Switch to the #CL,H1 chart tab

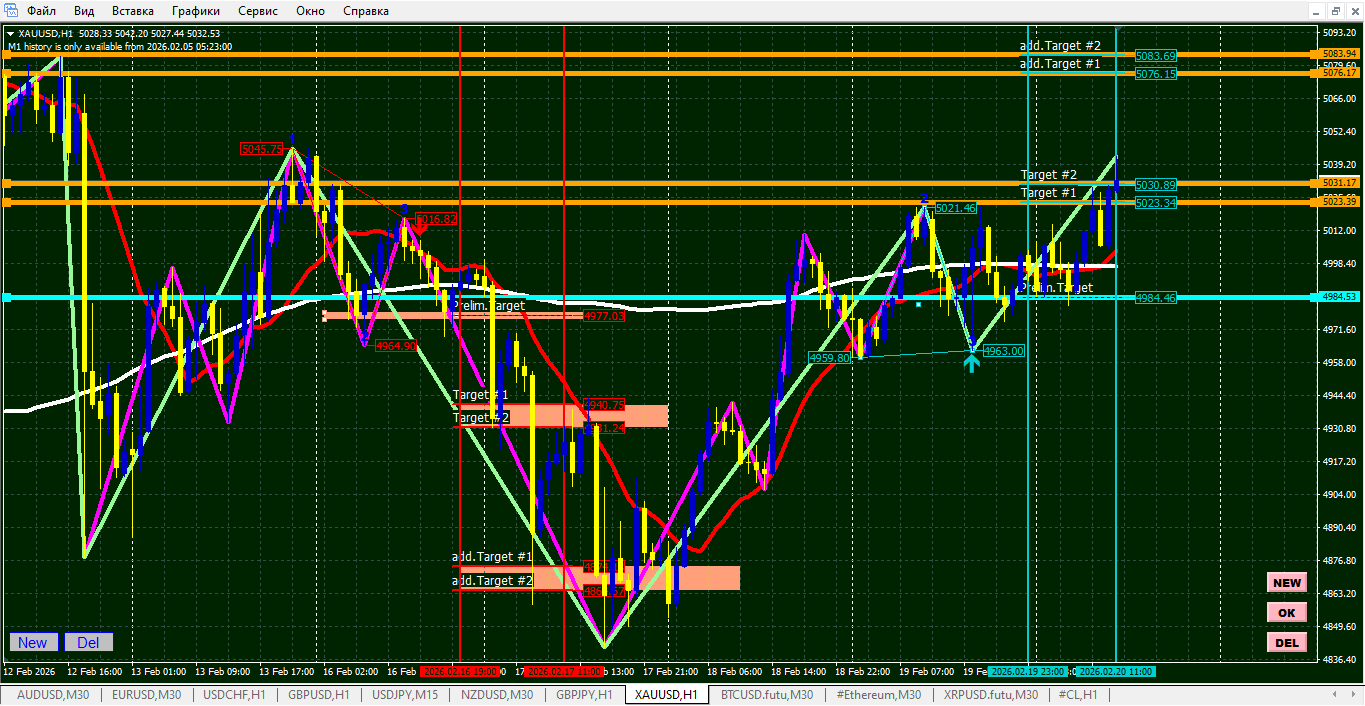point(1080,695)
